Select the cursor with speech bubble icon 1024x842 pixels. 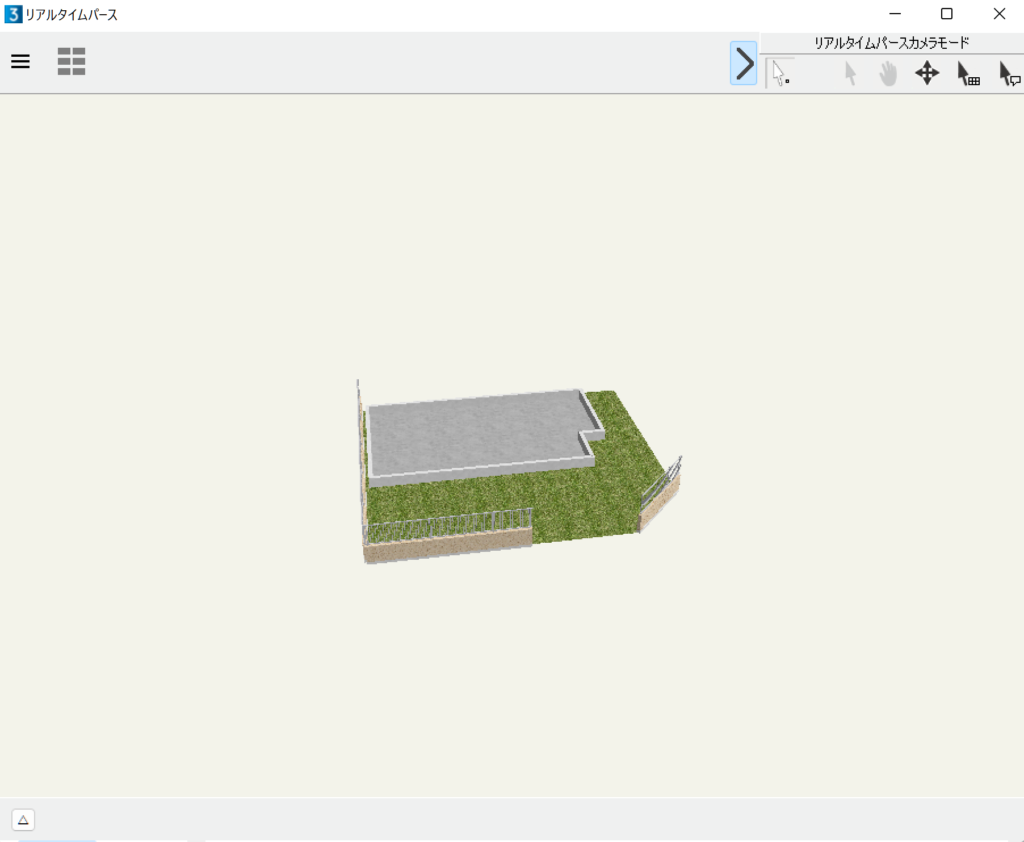[1009, 74]
